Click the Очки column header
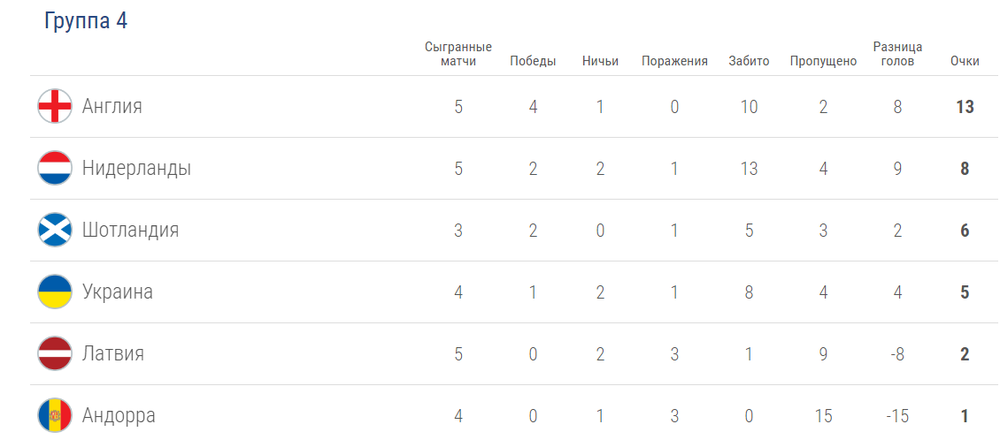1000x447 pixels. [964, 61]
